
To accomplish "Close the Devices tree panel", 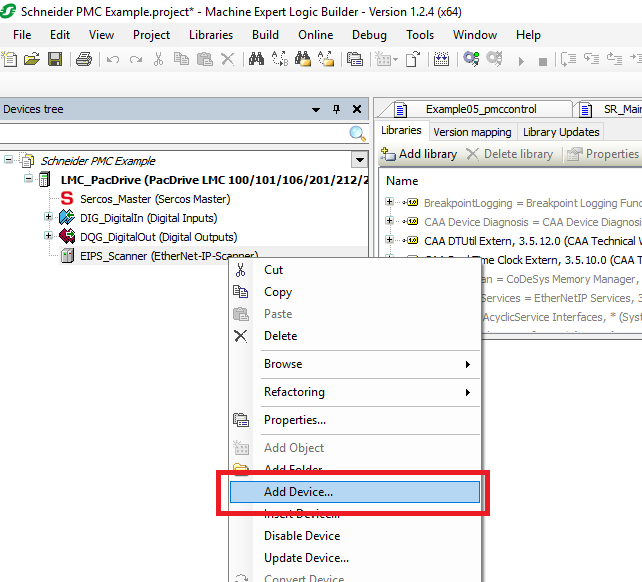I will tap(355, 109).
